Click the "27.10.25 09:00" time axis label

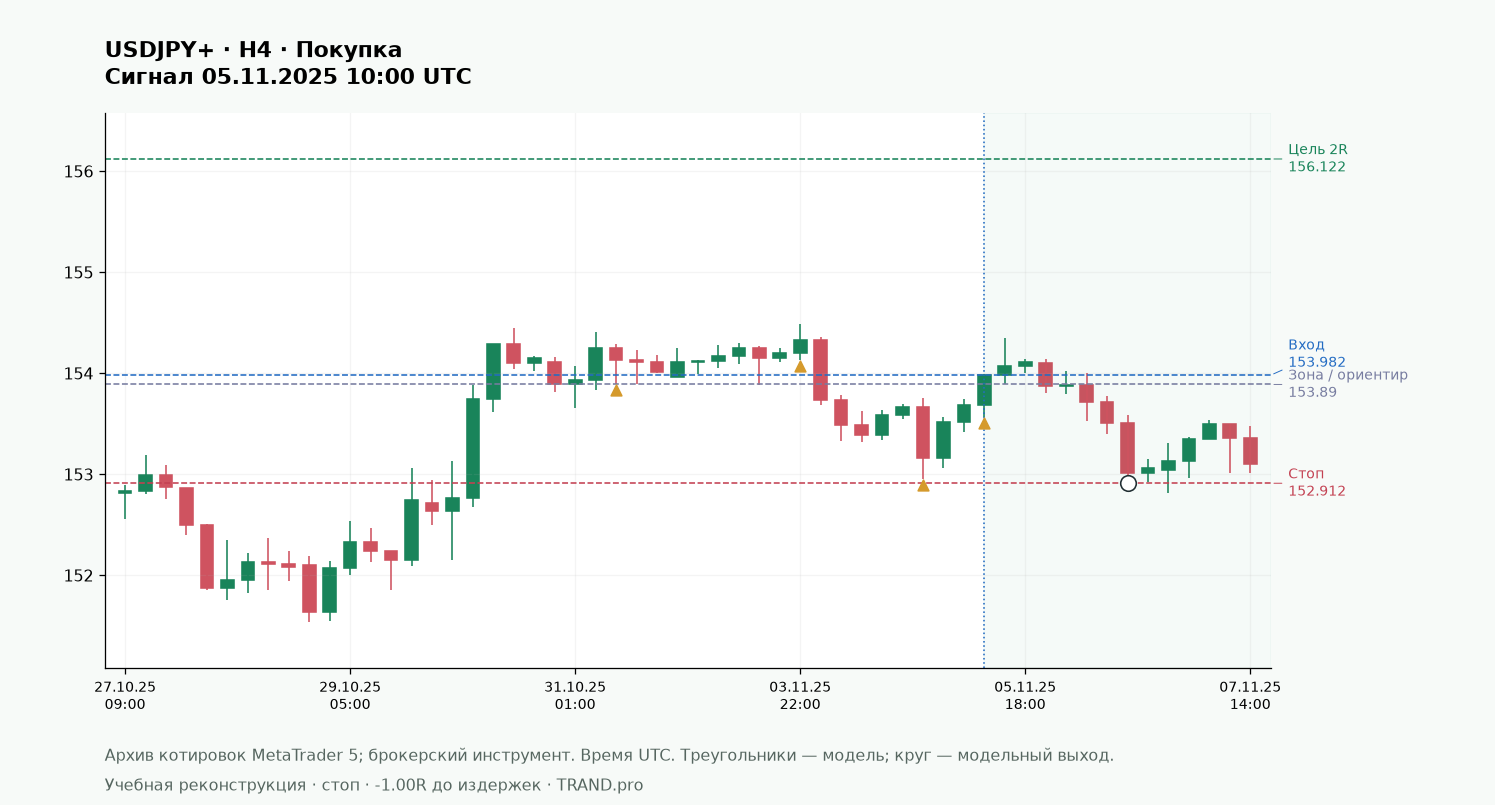[125, 696]
